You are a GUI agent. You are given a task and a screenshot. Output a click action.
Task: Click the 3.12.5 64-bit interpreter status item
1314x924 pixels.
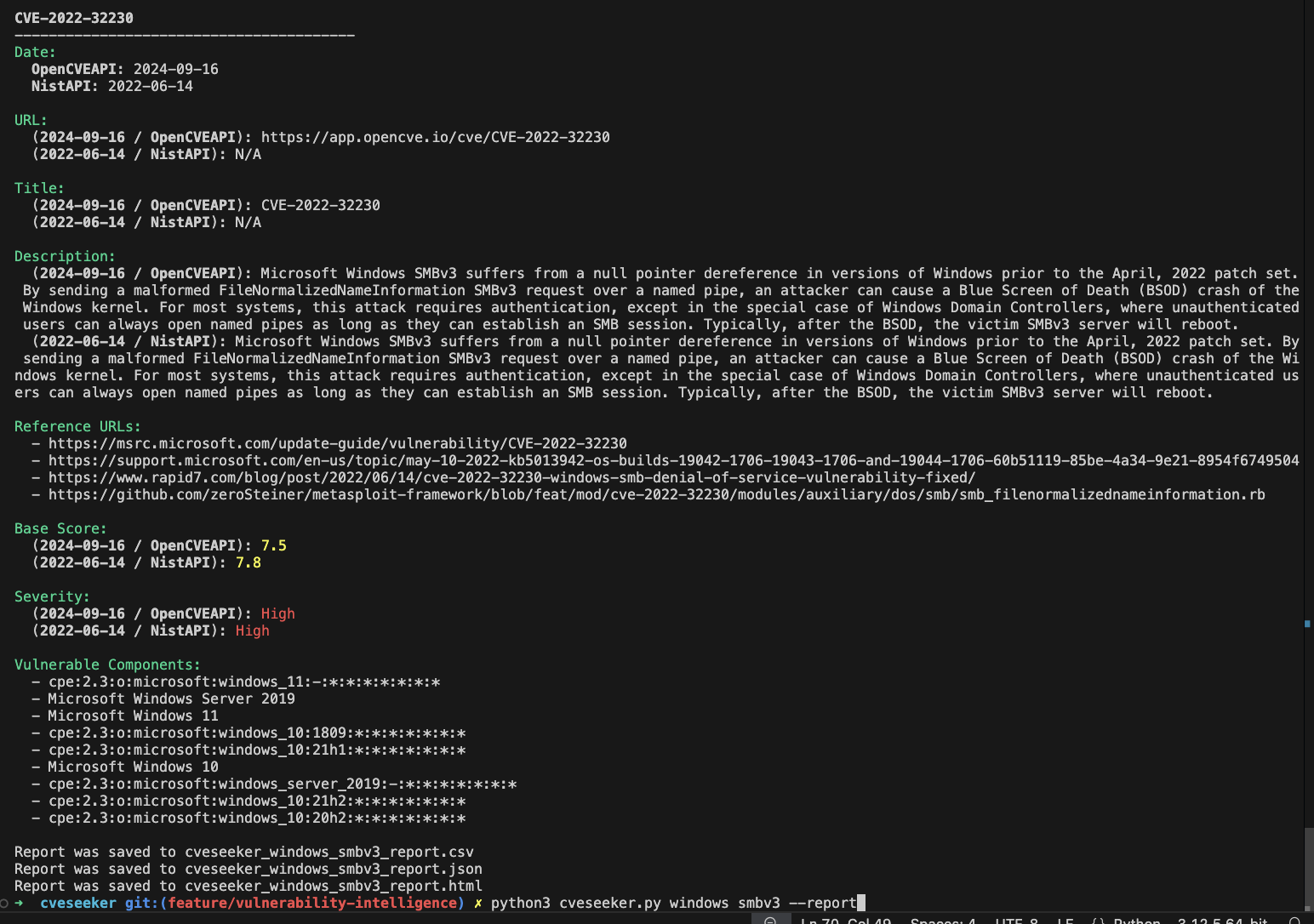(1222, 920)
